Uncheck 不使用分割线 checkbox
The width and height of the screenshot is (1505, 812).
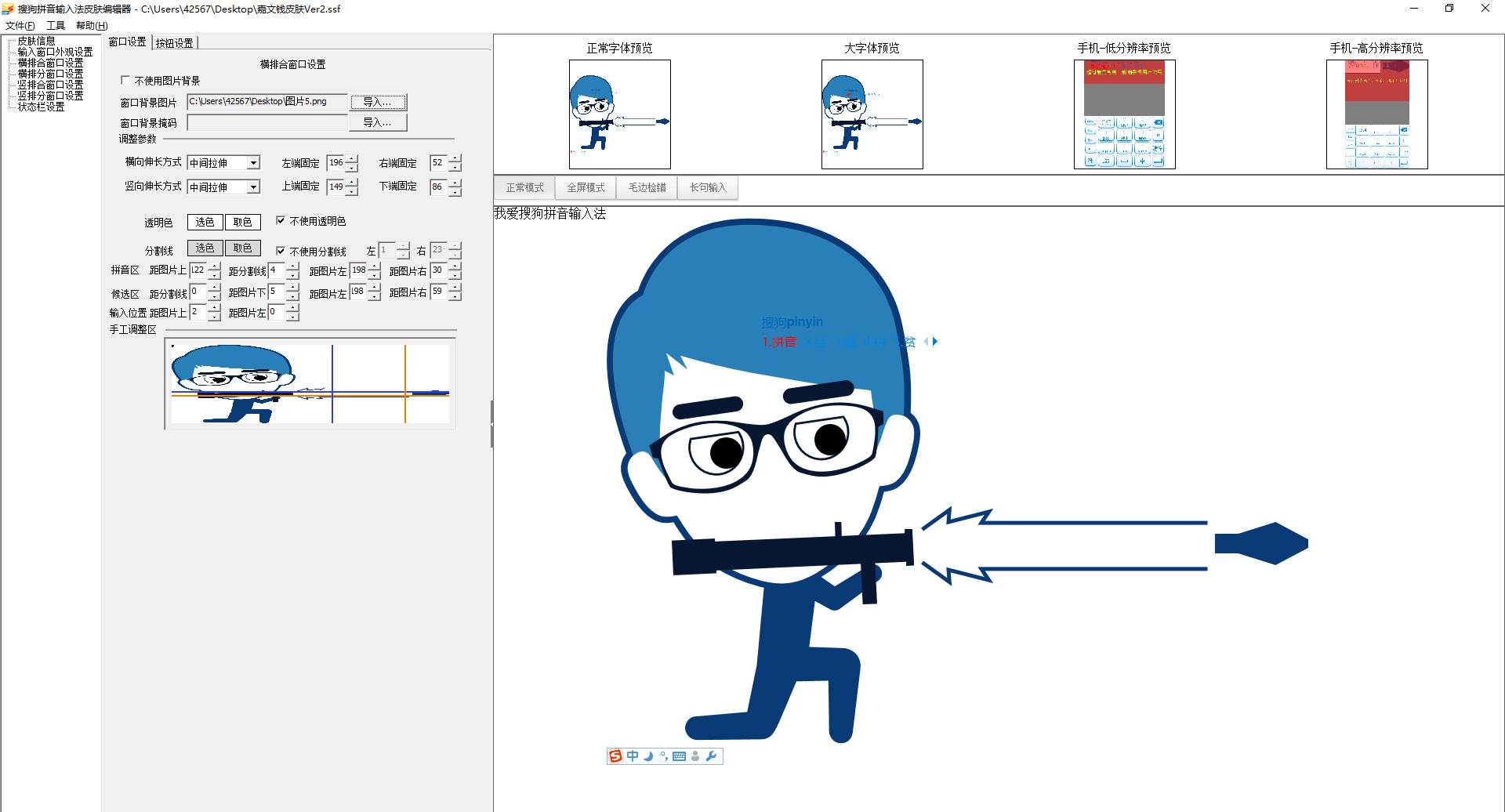click(x=281, y=251)
